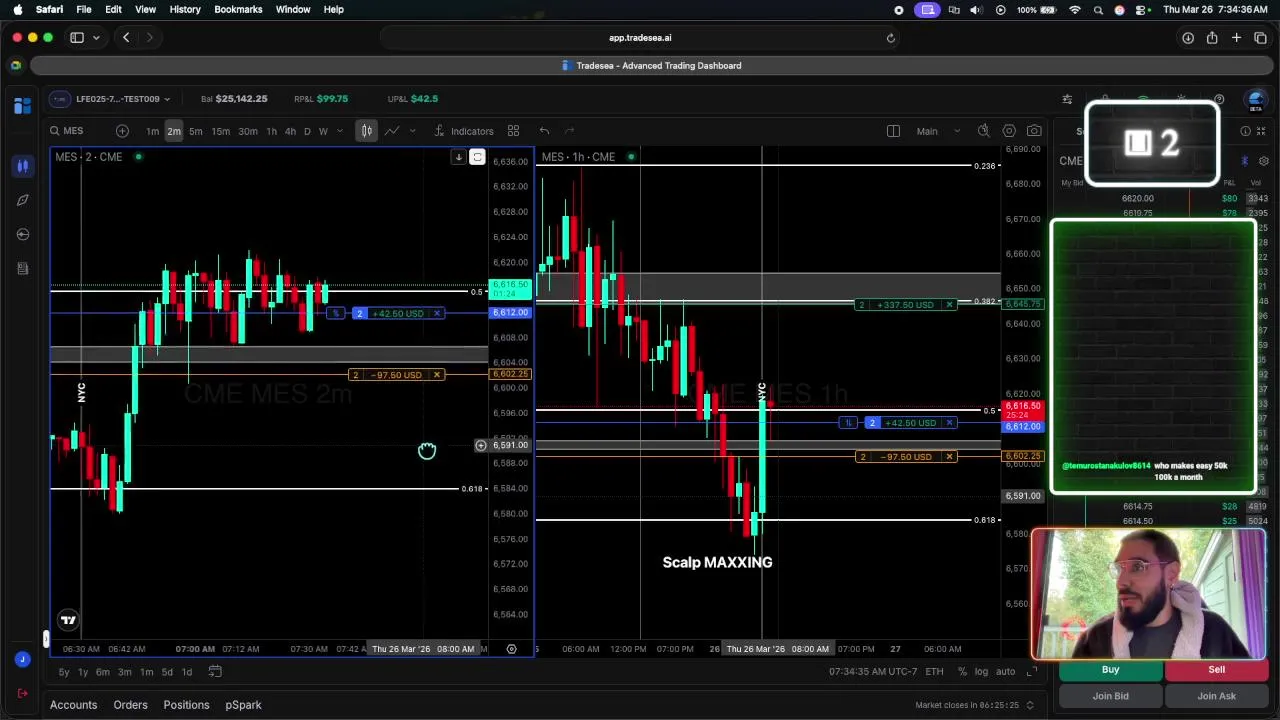Viewport: 1280px width, 720px height.
Task: Close the +42.50 USD position on 2m chart
Action: [x=436, y=314]
